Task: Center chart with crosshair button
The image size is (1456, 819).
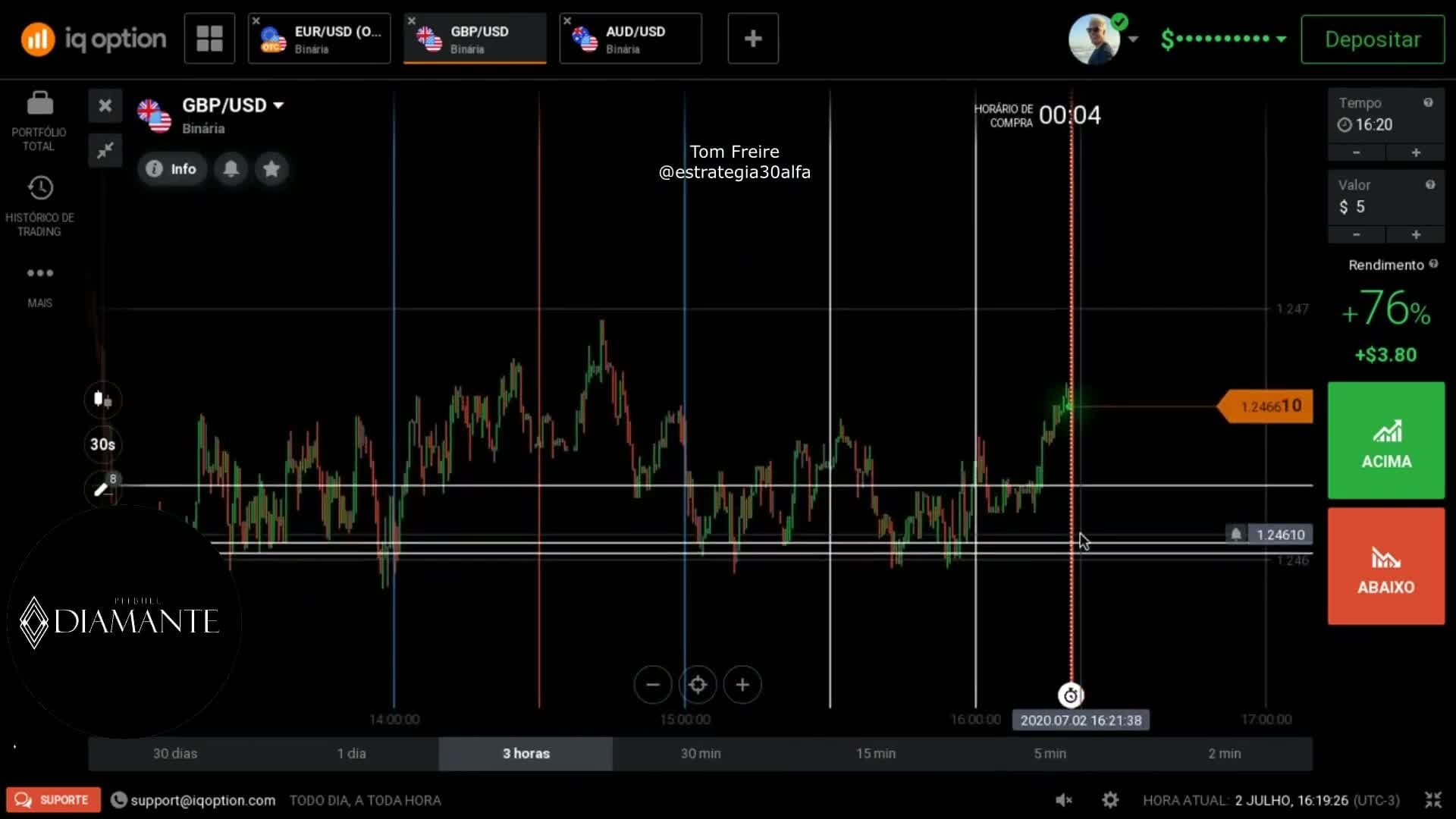Action: click(x=698, y=685)
